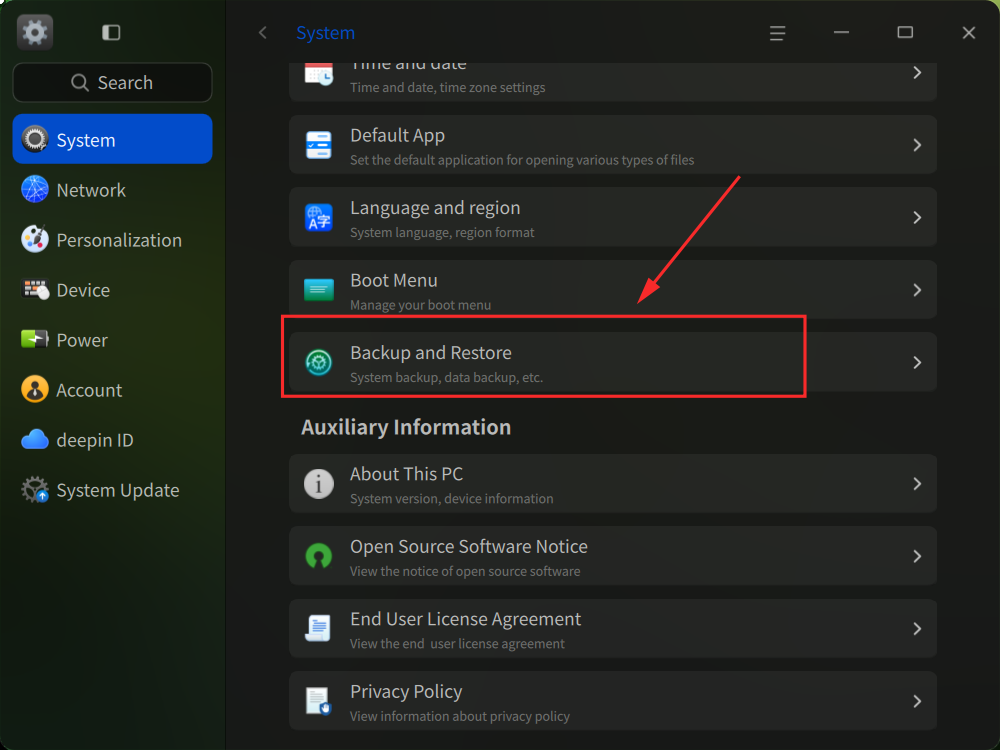1000x750 pixels.
Task: Click the Backup and Restore icon
Action: [x=318, y=362]
